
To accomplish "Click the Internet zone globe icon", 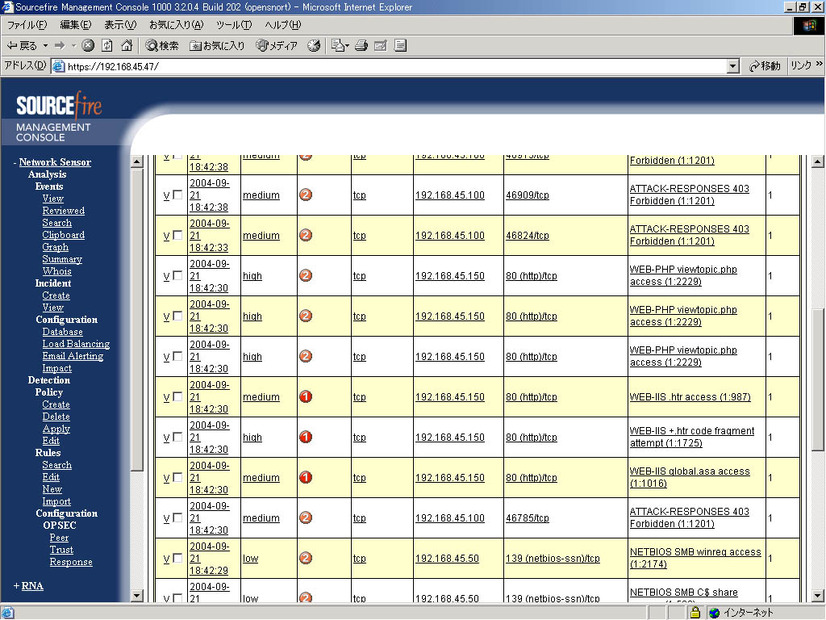I will 714,612.
